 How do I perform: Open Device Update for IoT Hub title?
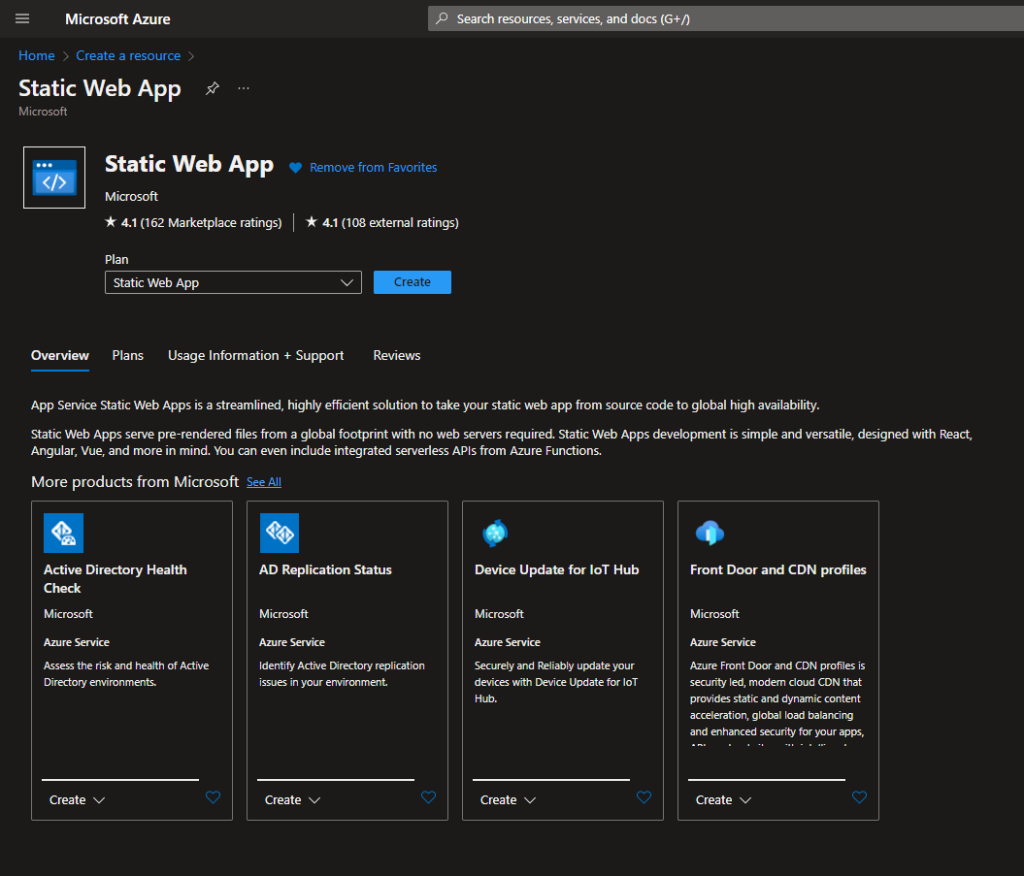(556, 570)
